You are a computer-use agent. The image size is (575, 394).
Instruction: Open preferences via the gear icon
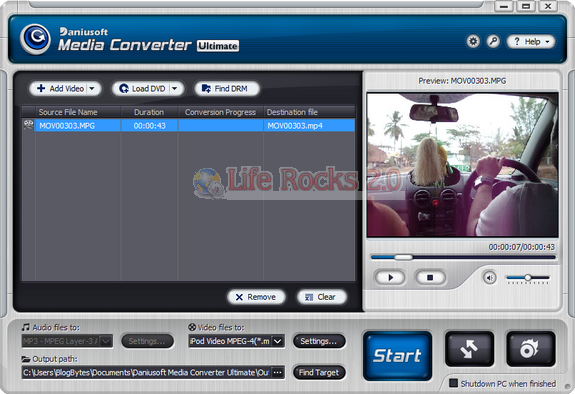click(x=473, y=41)
